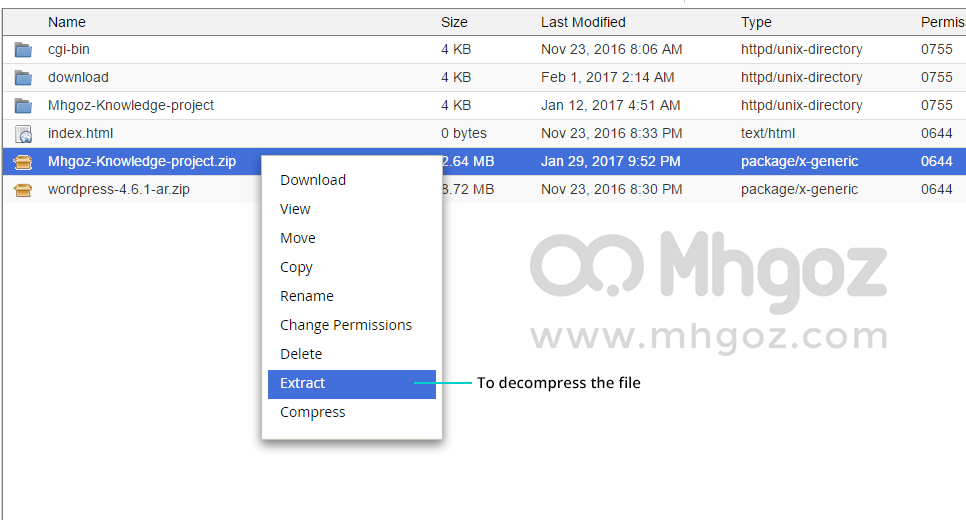Sort files by the Name column header
Image resolution: width=966 pixels, height=520 pixels.
pos(67,22)
